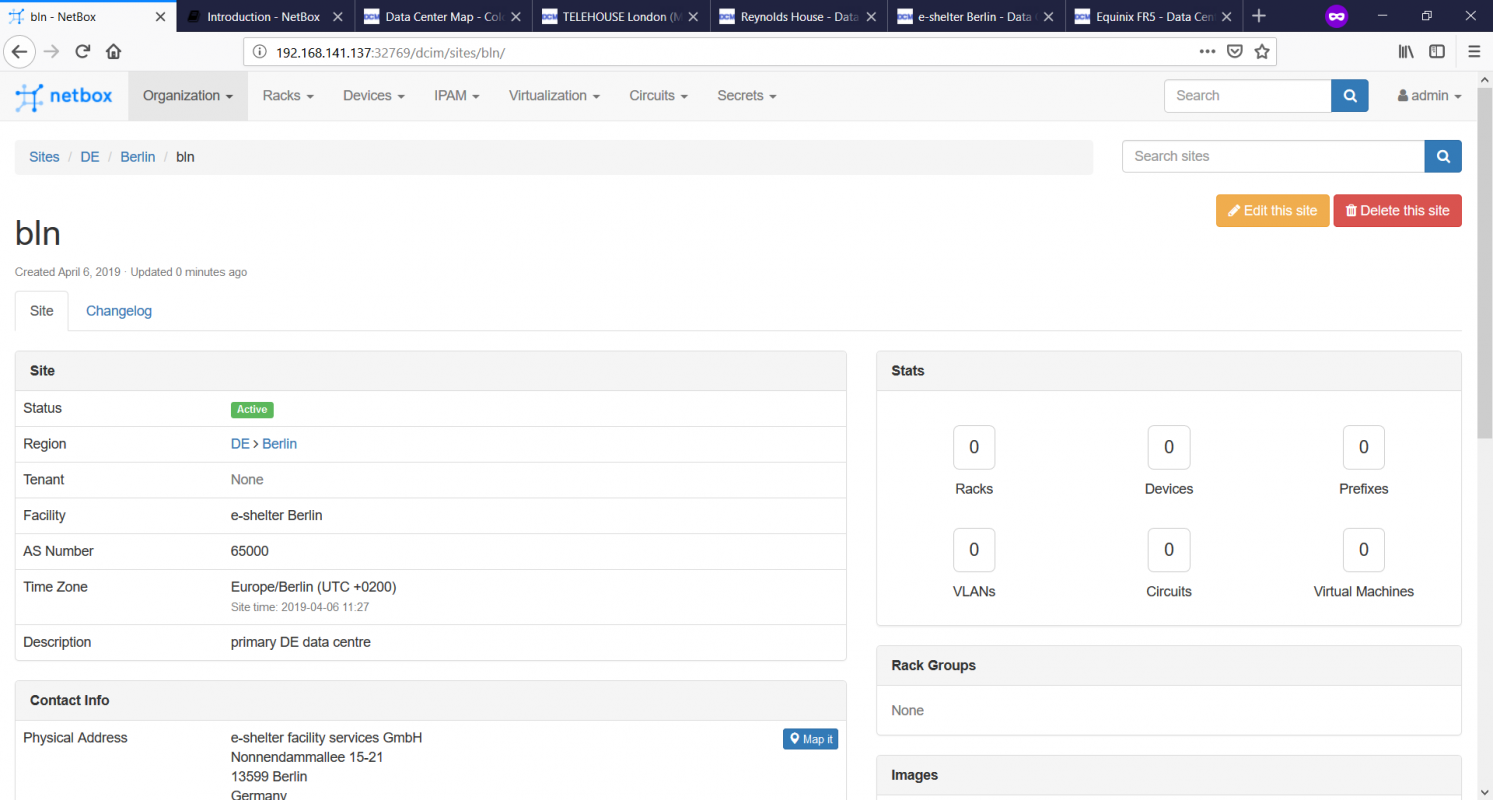The image size is (1493, 800).
Task: Open the map via the Map it pin
Action: [x=810, y=738]
